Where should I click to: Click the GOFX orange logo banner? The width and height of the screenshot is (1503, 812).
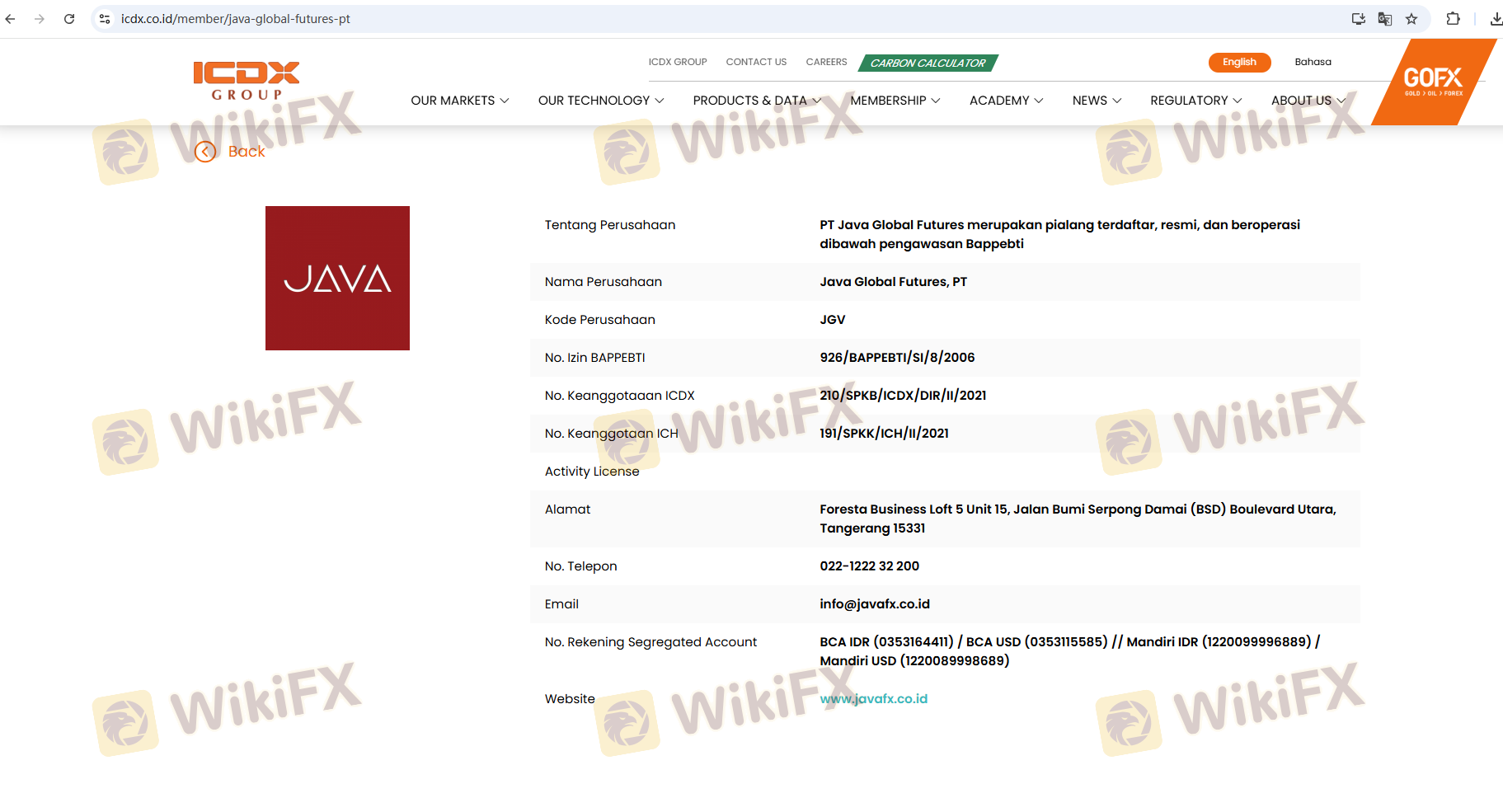pos(1433,82)
